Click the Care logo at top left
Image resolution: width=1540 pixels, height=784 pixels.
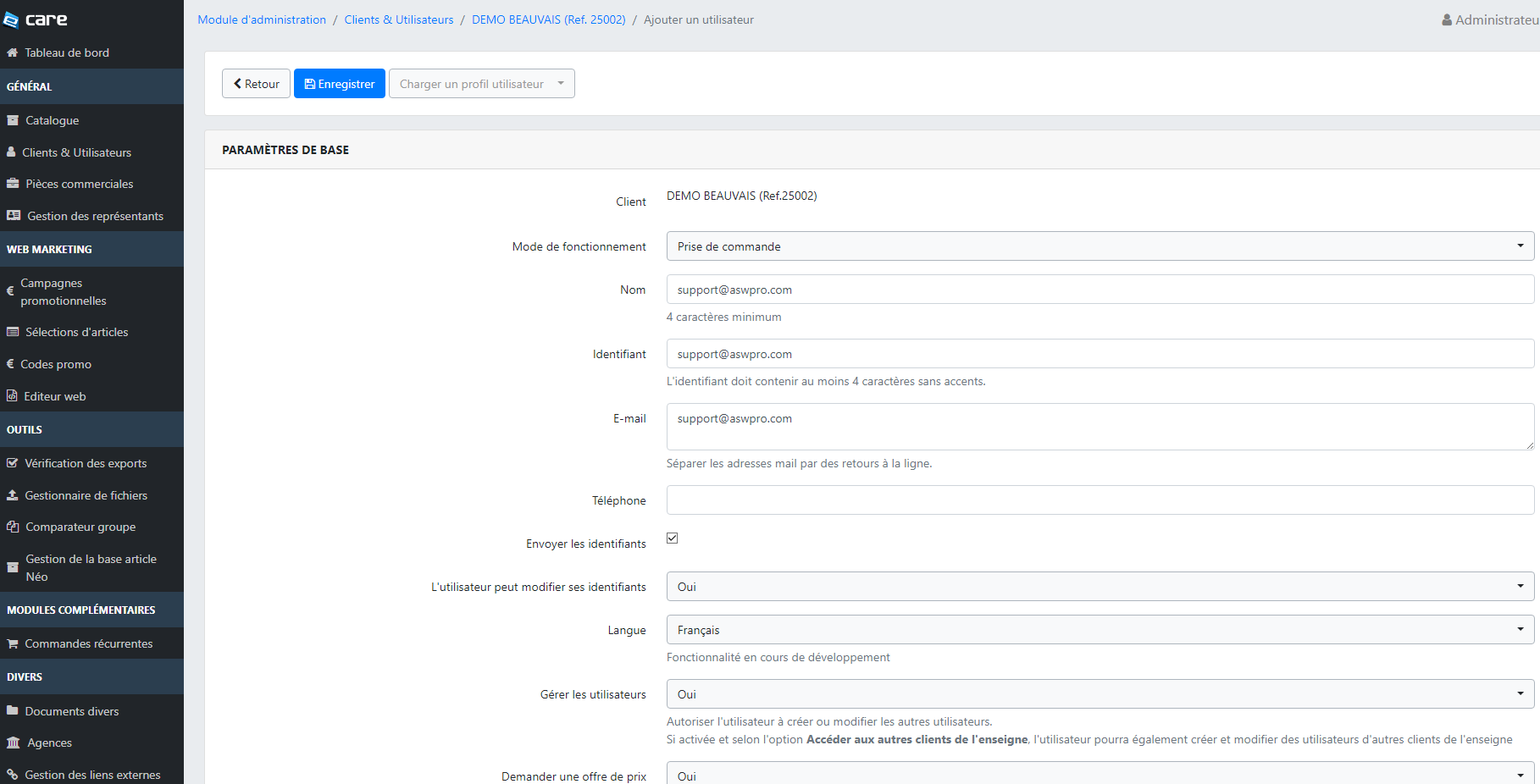[36, 19]
